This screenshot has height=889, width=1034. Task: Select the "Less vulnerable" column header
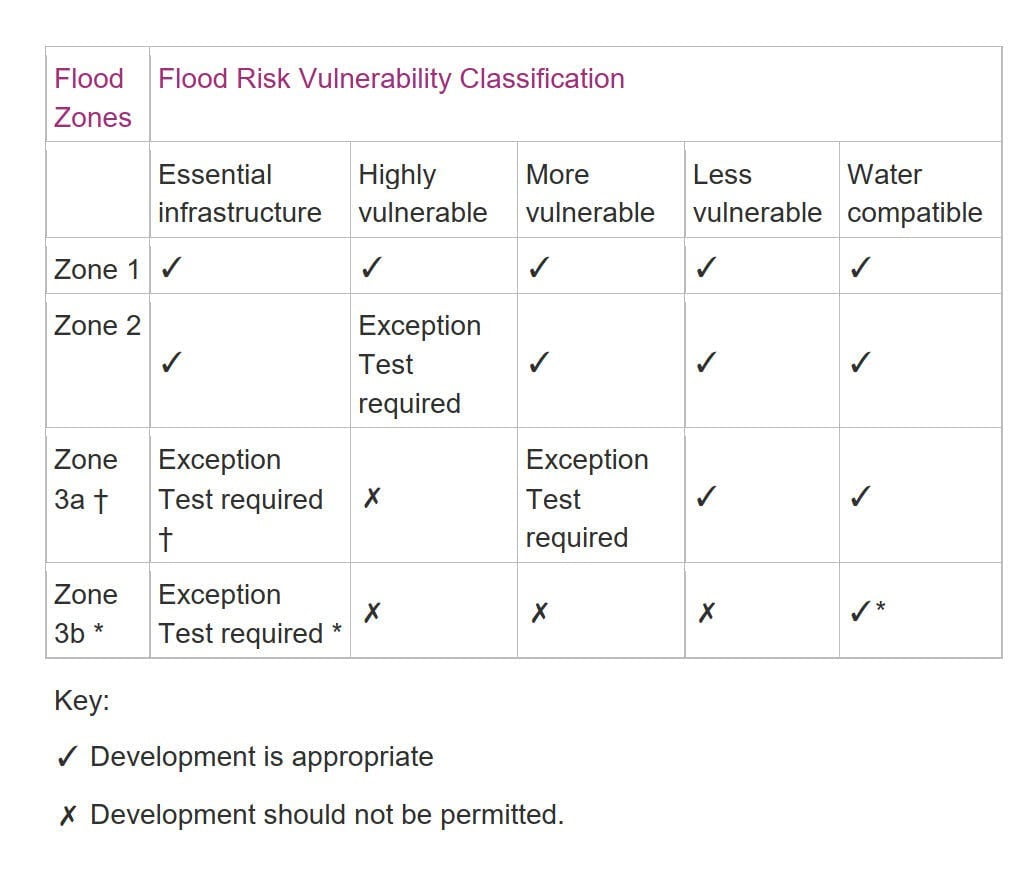click(x=756, y=193)
